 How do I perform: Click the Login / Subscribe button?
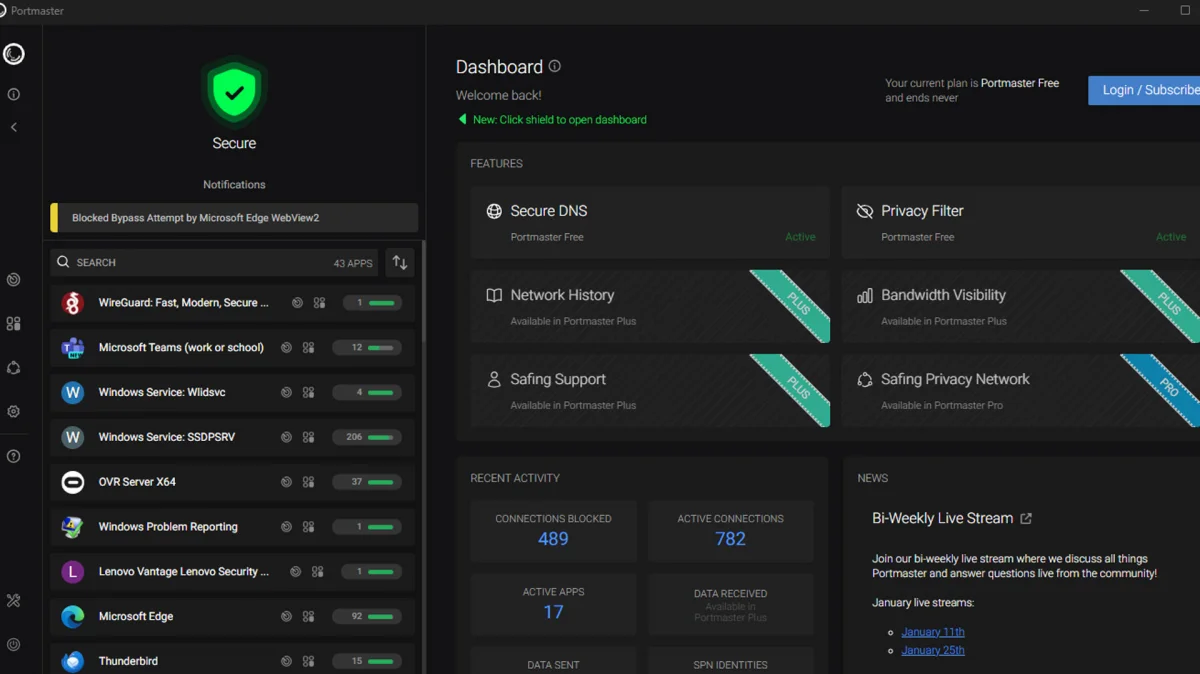(x=1144, y=90)
